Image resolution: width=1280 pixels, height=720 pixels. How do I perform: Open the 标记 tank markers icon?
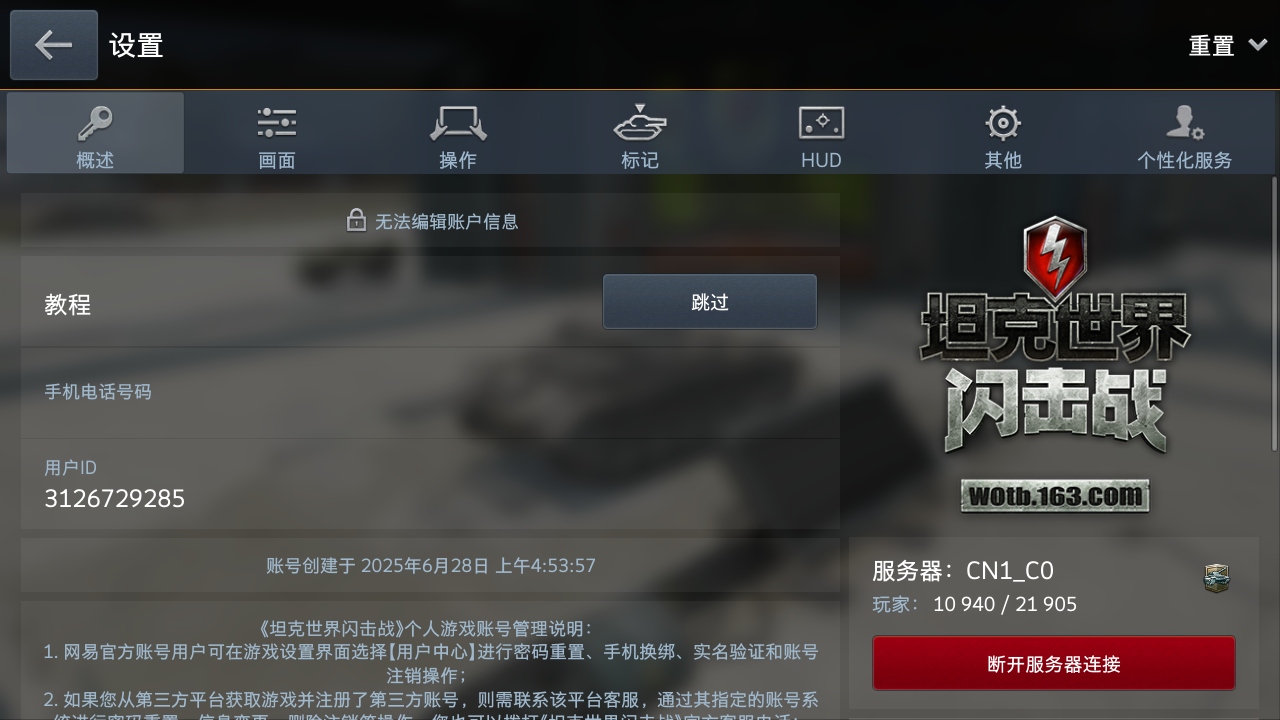point(640,123)
